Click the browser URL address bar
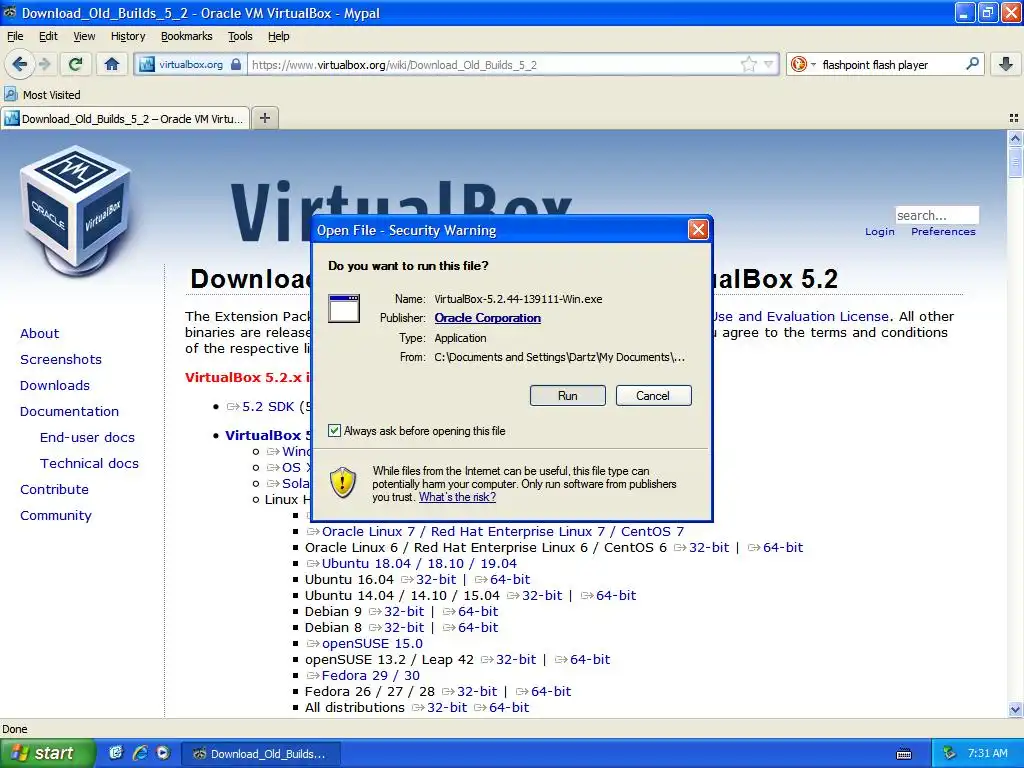 tap(493, 65)
